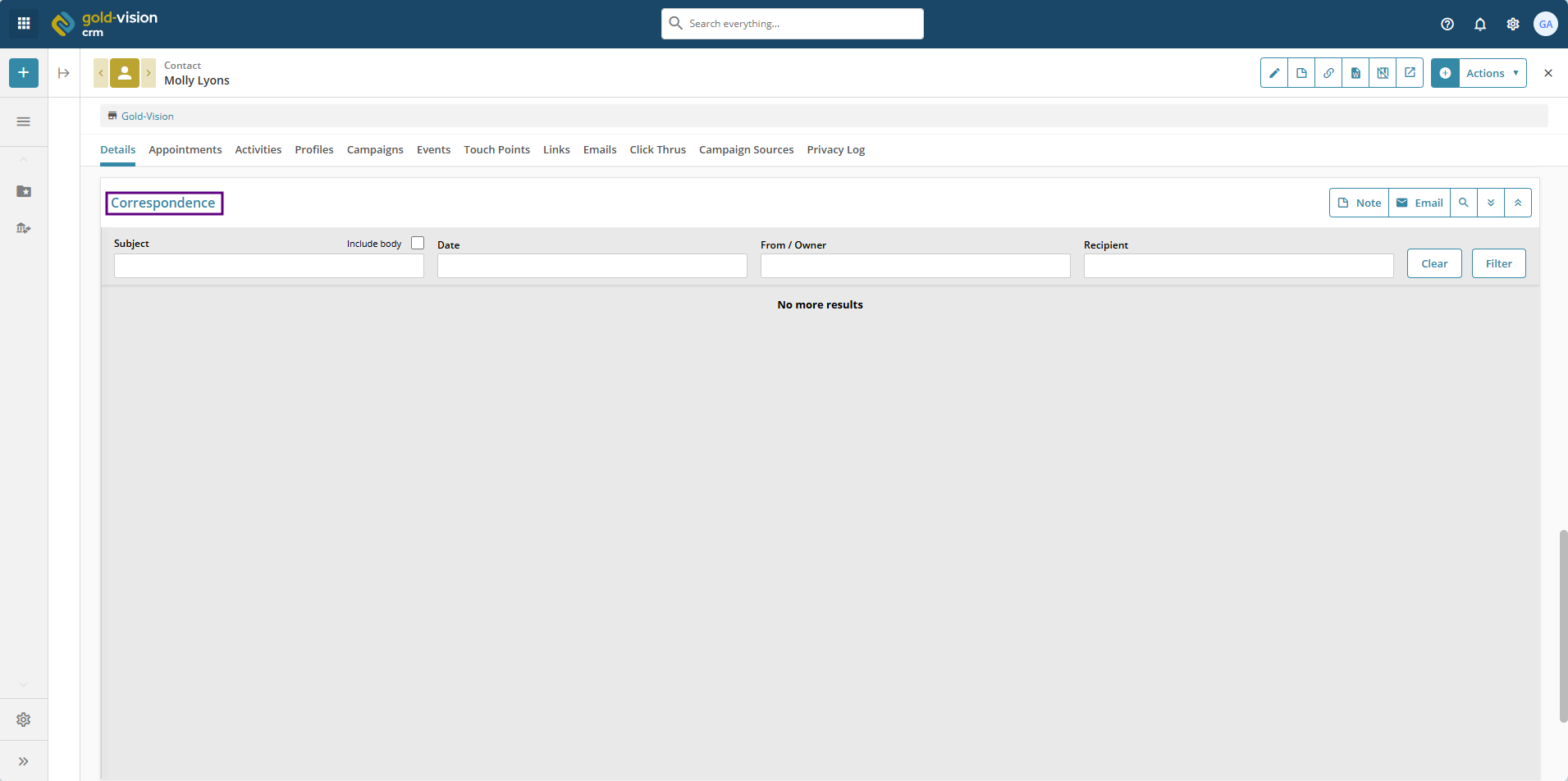Open the notifications bell
The height and width of the screenshot is (781, 1568).
tap(1480, 24)
